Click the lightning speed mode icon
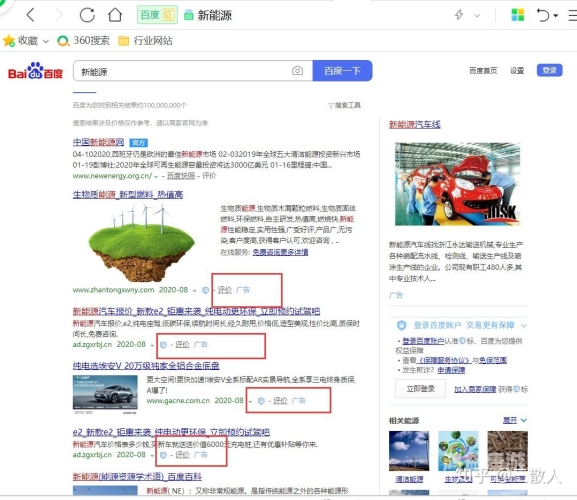Screen dimensions: 577x500 point(459,15)
